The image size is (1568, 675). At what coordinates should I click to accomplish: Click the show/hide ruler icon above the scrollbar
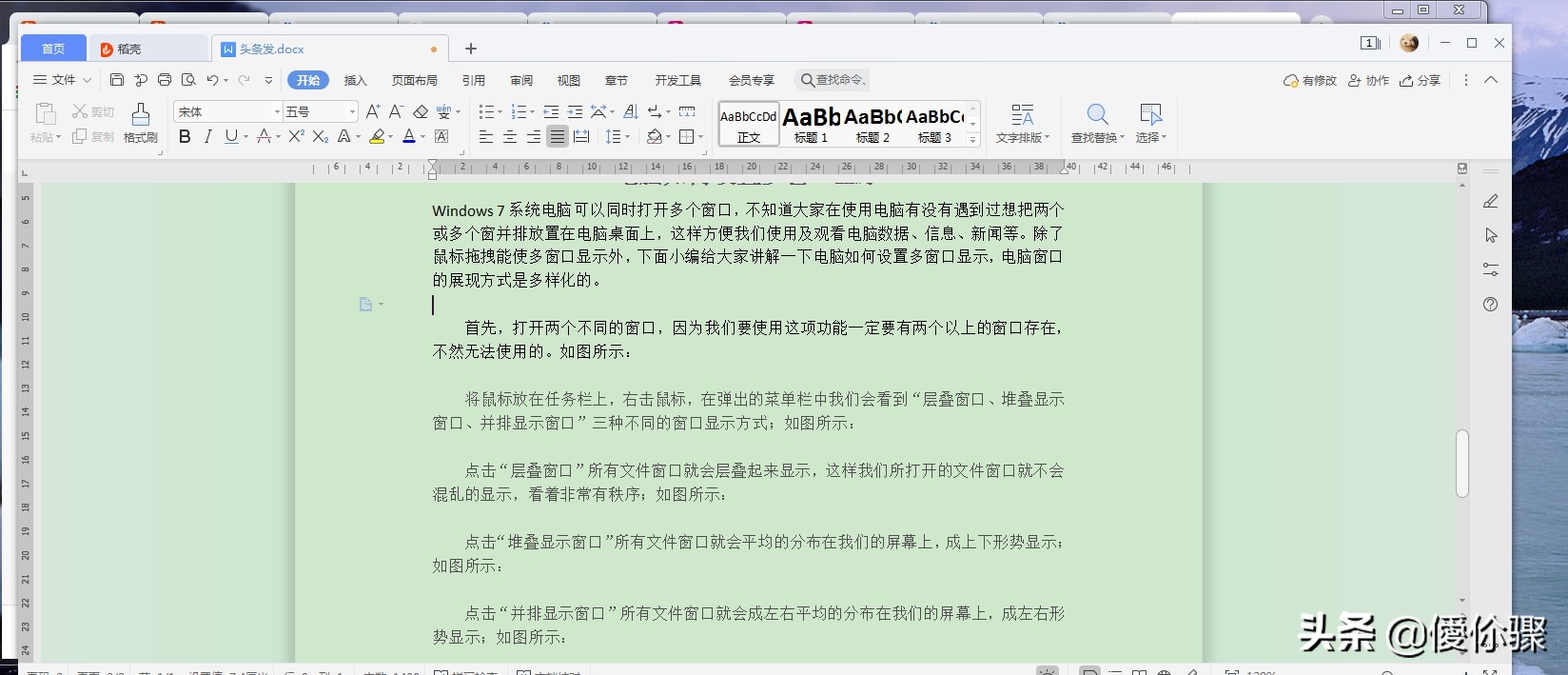[x=1462, y=169]
